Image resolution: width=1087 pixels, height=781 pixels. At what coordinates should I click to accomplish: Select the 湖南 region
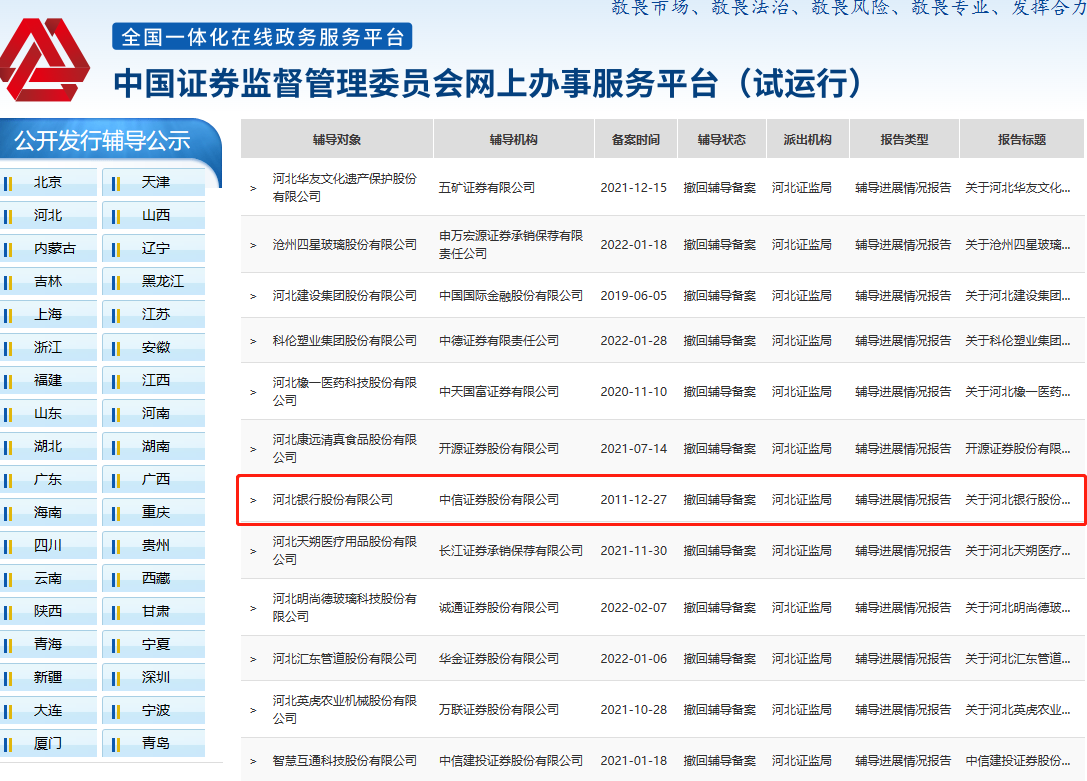[154, 446]
